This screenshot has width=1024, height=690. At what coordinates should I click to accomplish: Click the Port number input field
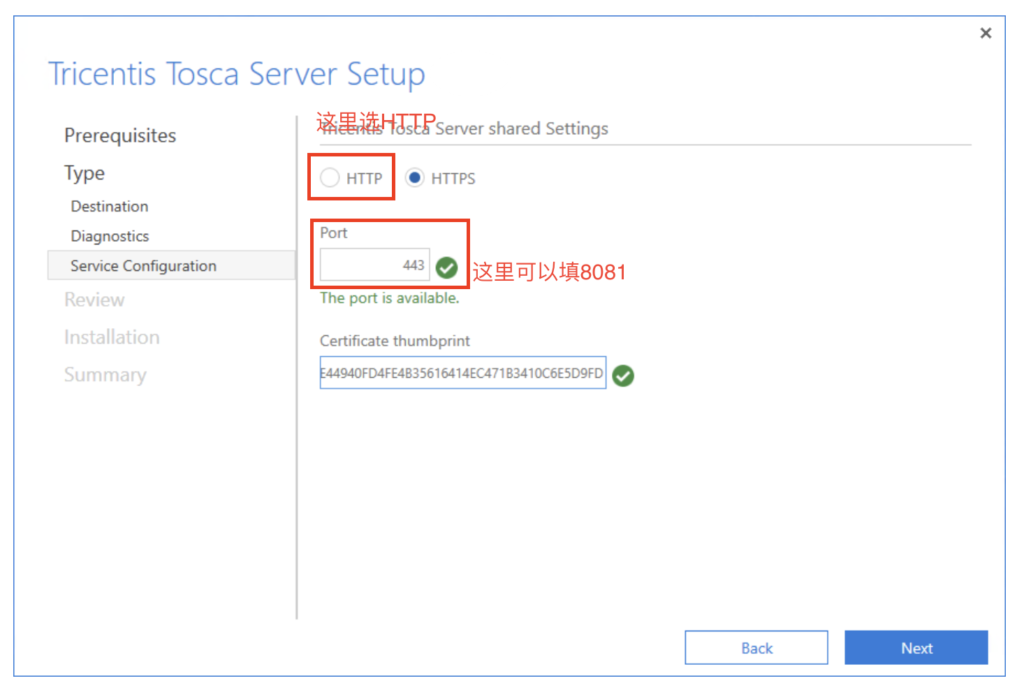coord(375,265)
